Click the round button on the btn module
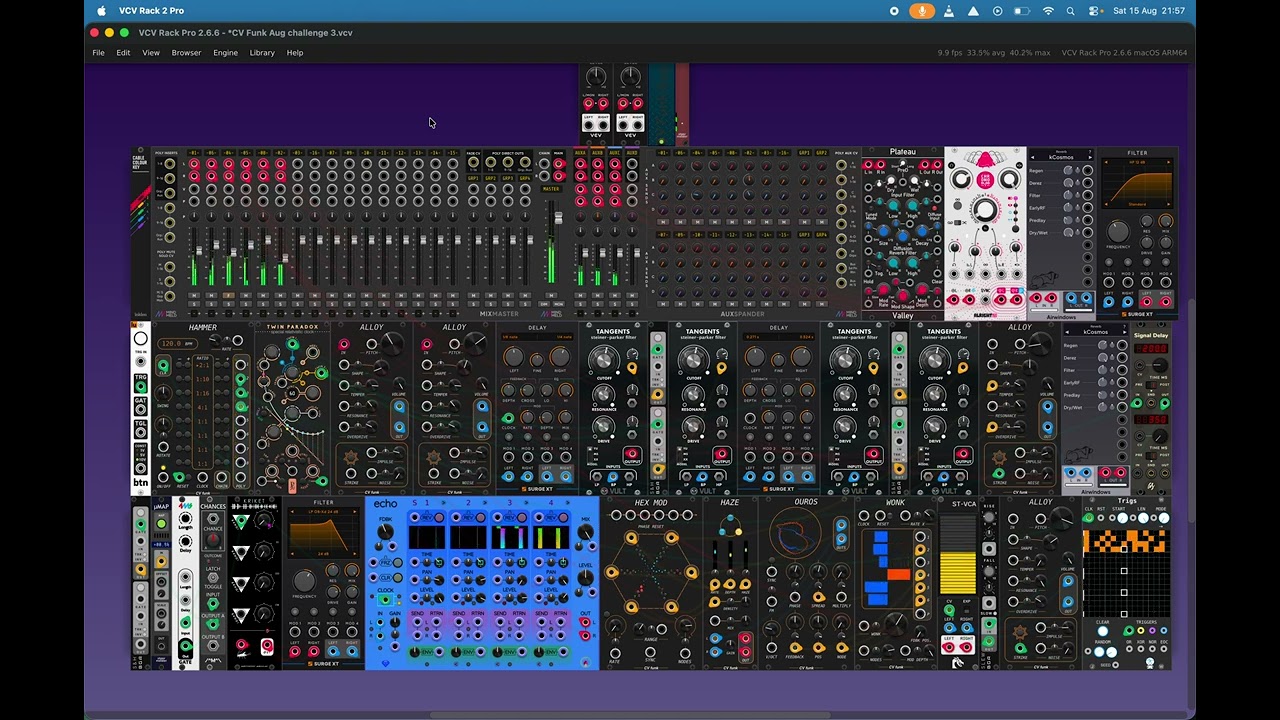Screen dimensions: 1280x720 point(141,339)
